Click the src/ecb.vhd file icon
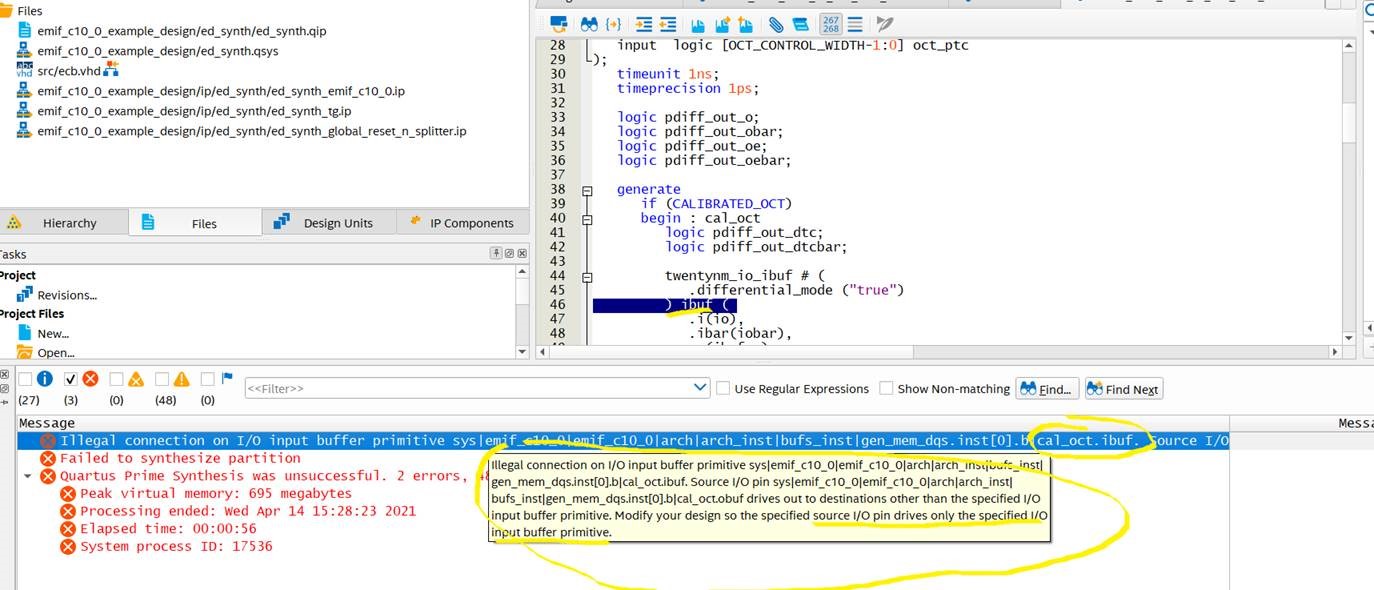This screenshot has width=1374, height=590. [25, 70]
